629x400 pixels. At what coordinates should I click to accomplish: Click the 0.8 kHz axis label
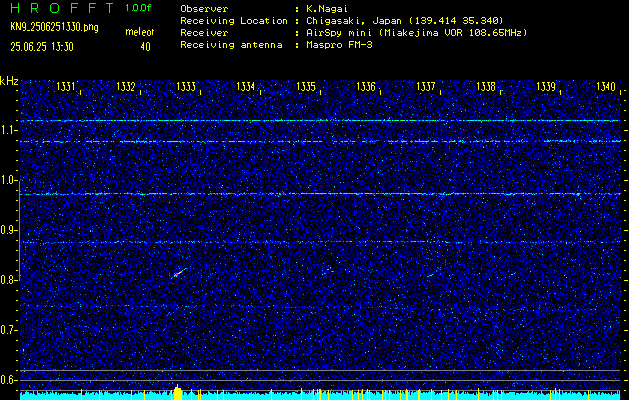8,280
